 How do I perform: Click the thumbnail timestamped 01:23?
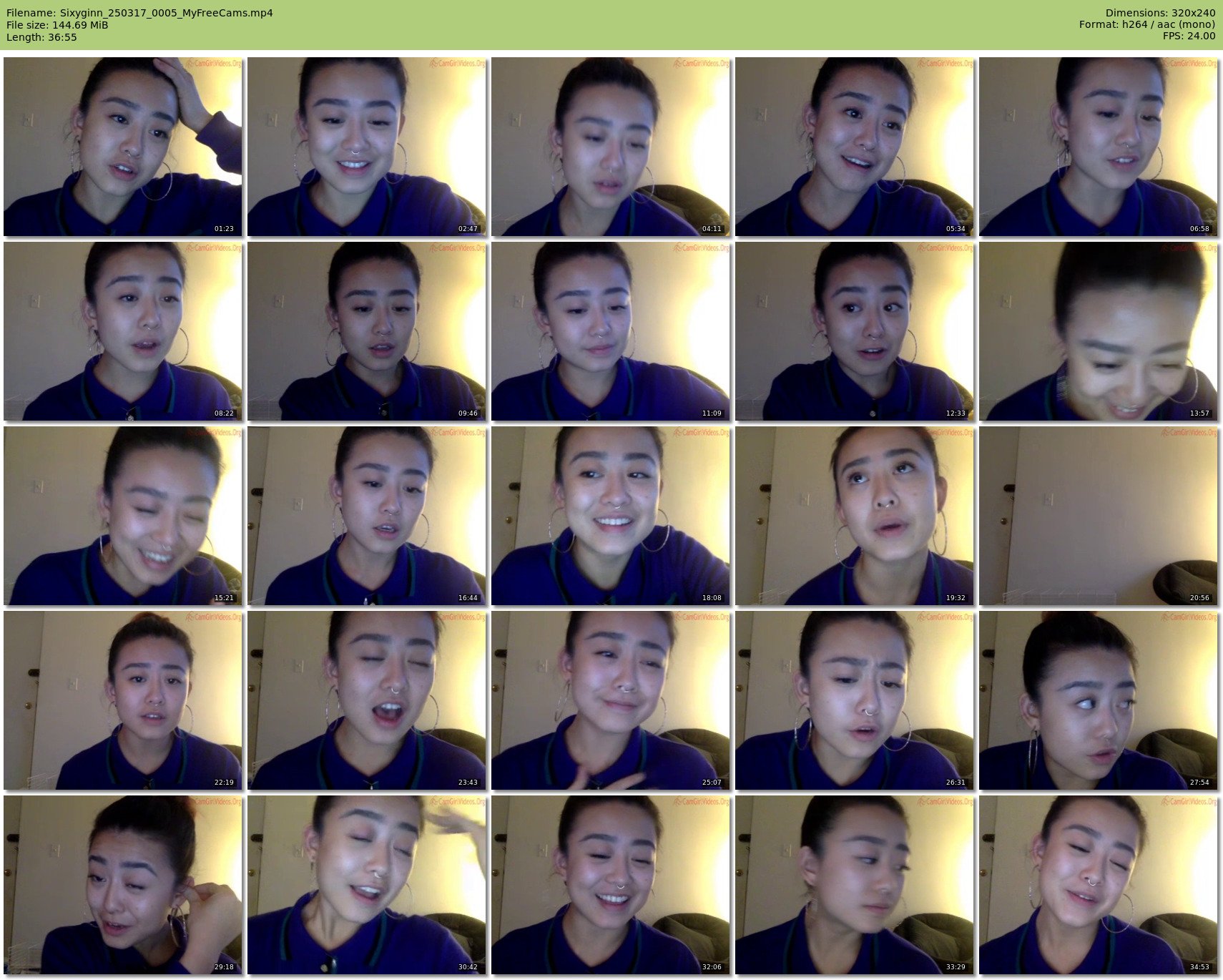click(x=122, y=147)
